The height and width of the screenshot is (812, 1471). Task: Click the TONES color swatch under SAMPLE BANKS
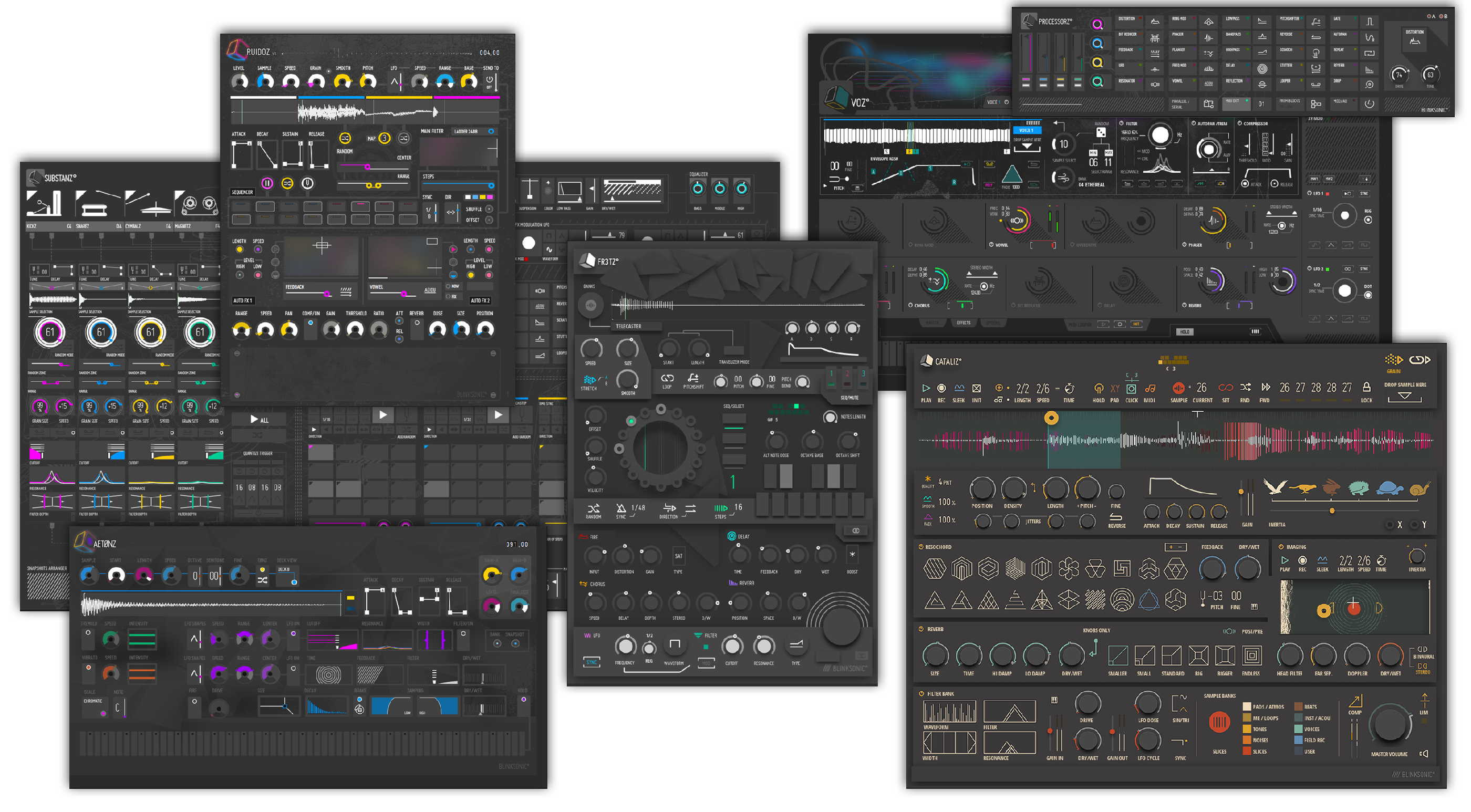tap(1247, 729)
